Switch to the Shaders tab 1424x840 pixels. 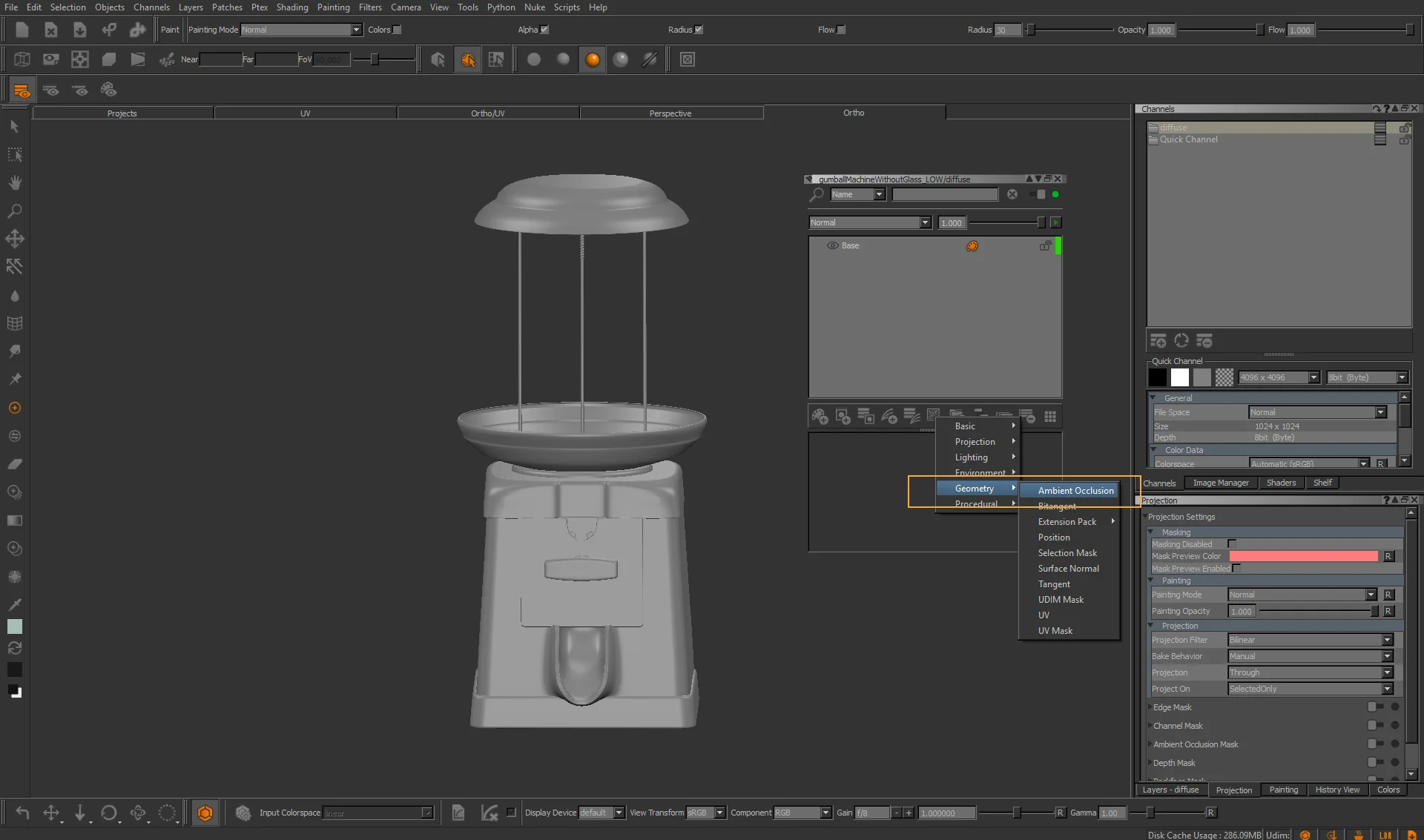click(x=1281, y=483)
